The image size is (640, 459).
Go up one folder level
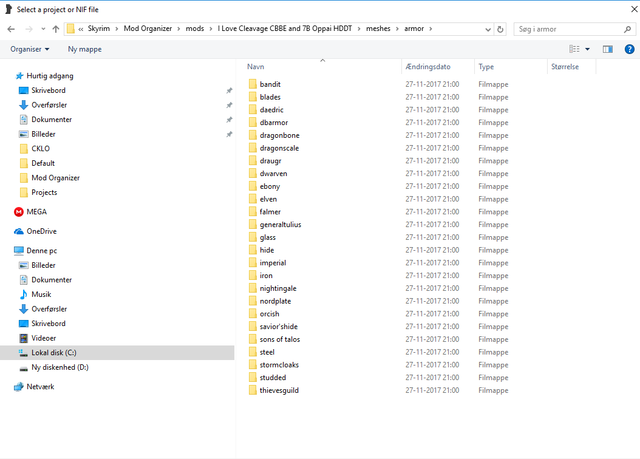click(x=56, y=29)
